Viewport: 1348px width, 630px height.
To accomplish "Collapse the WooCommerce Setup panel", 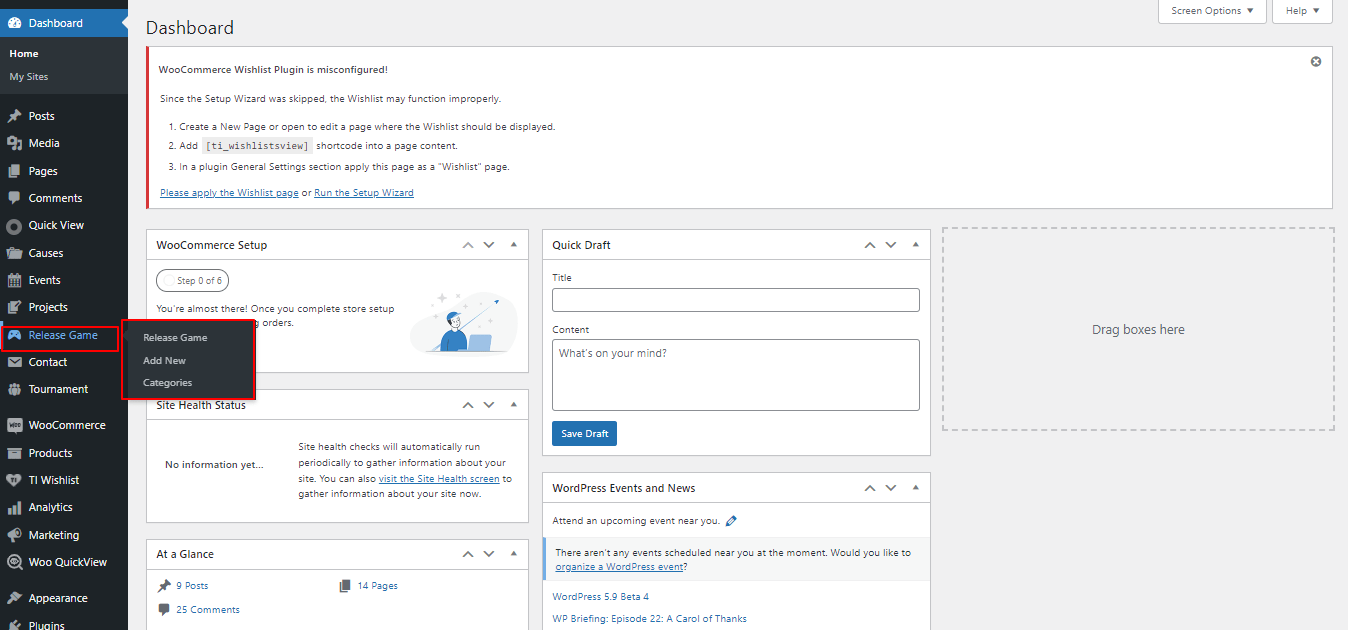I will click(514, 245).
